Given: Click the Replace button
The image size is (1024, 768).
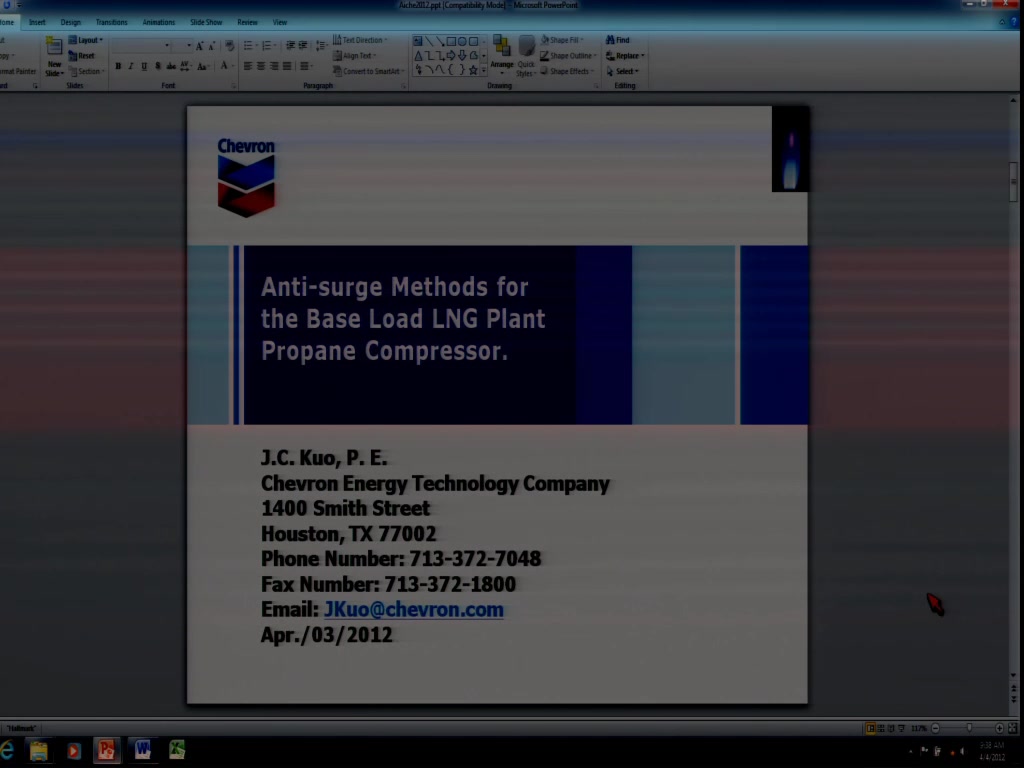Looking at the screenshot, I should [x=625, y=56].
